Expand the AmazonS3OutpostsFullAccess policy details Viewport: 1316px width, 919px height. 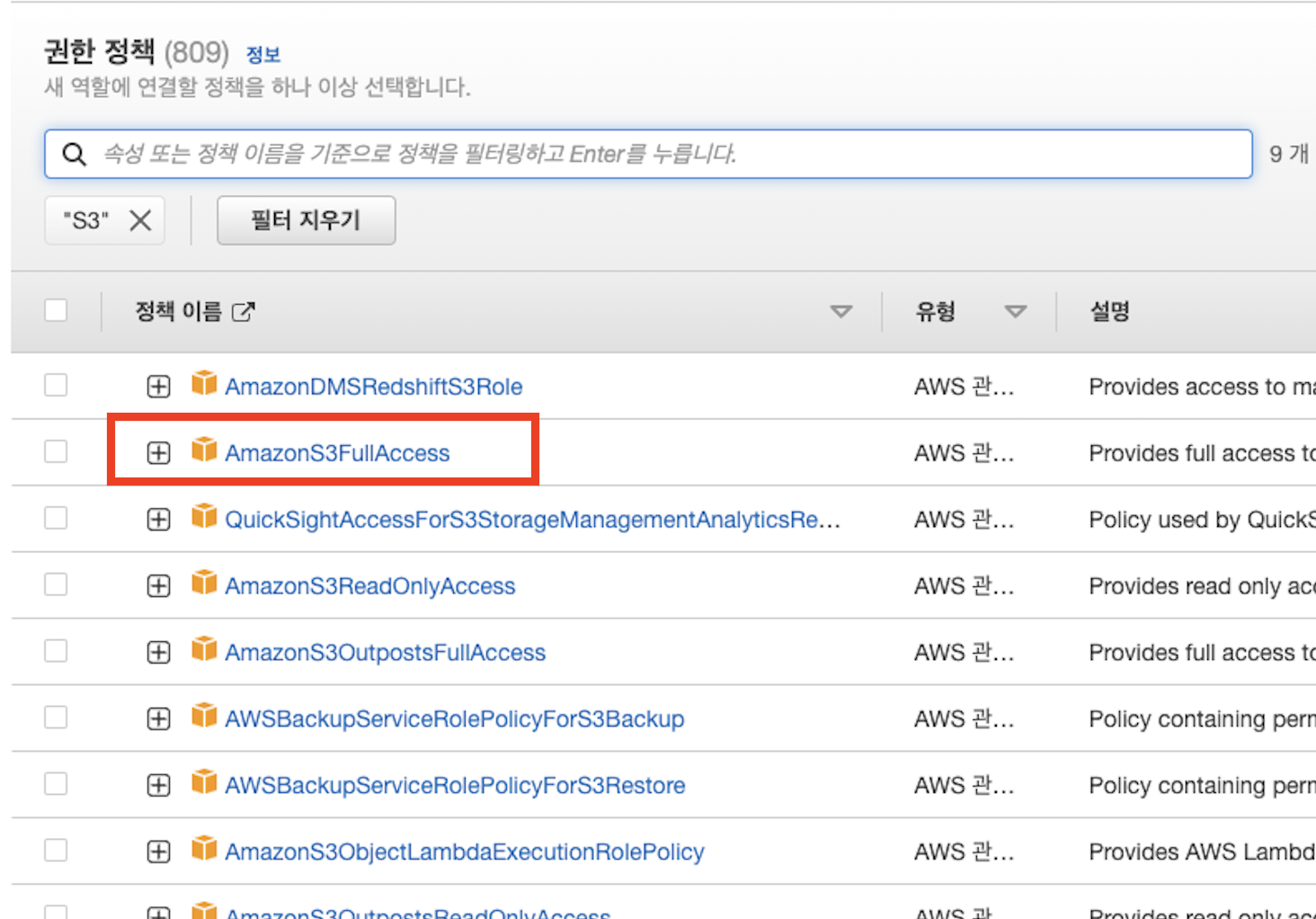point(158,653)
